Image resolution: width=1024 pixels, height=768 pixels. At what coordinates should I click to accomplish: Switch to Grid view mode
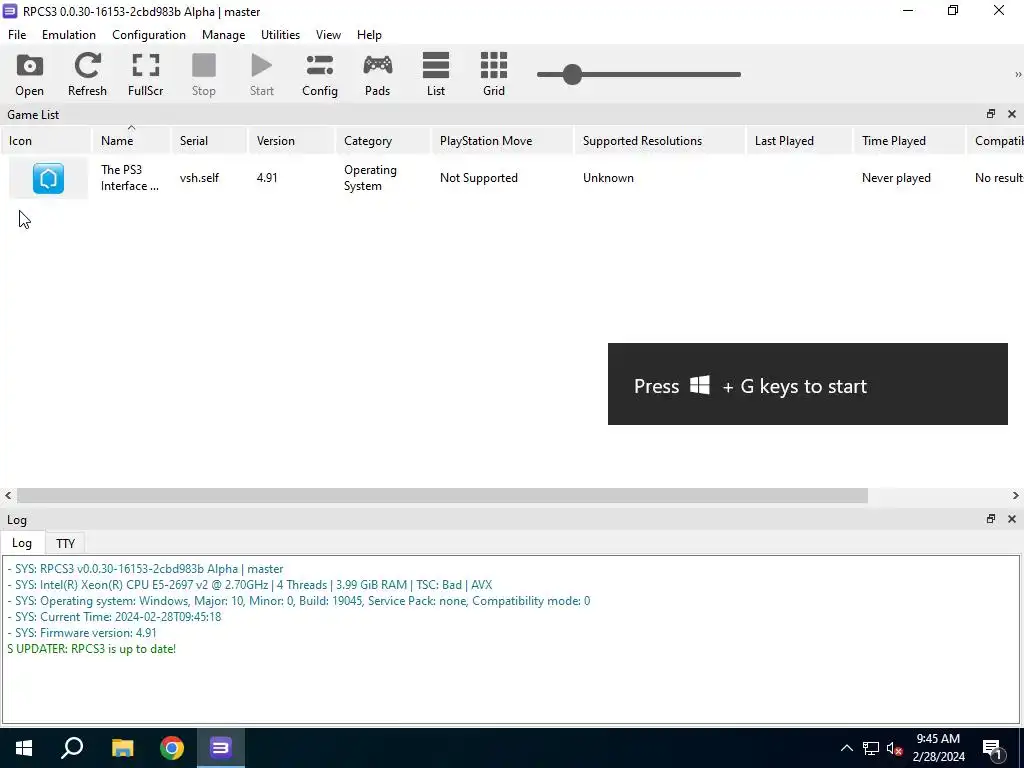[x=494, y=74]
